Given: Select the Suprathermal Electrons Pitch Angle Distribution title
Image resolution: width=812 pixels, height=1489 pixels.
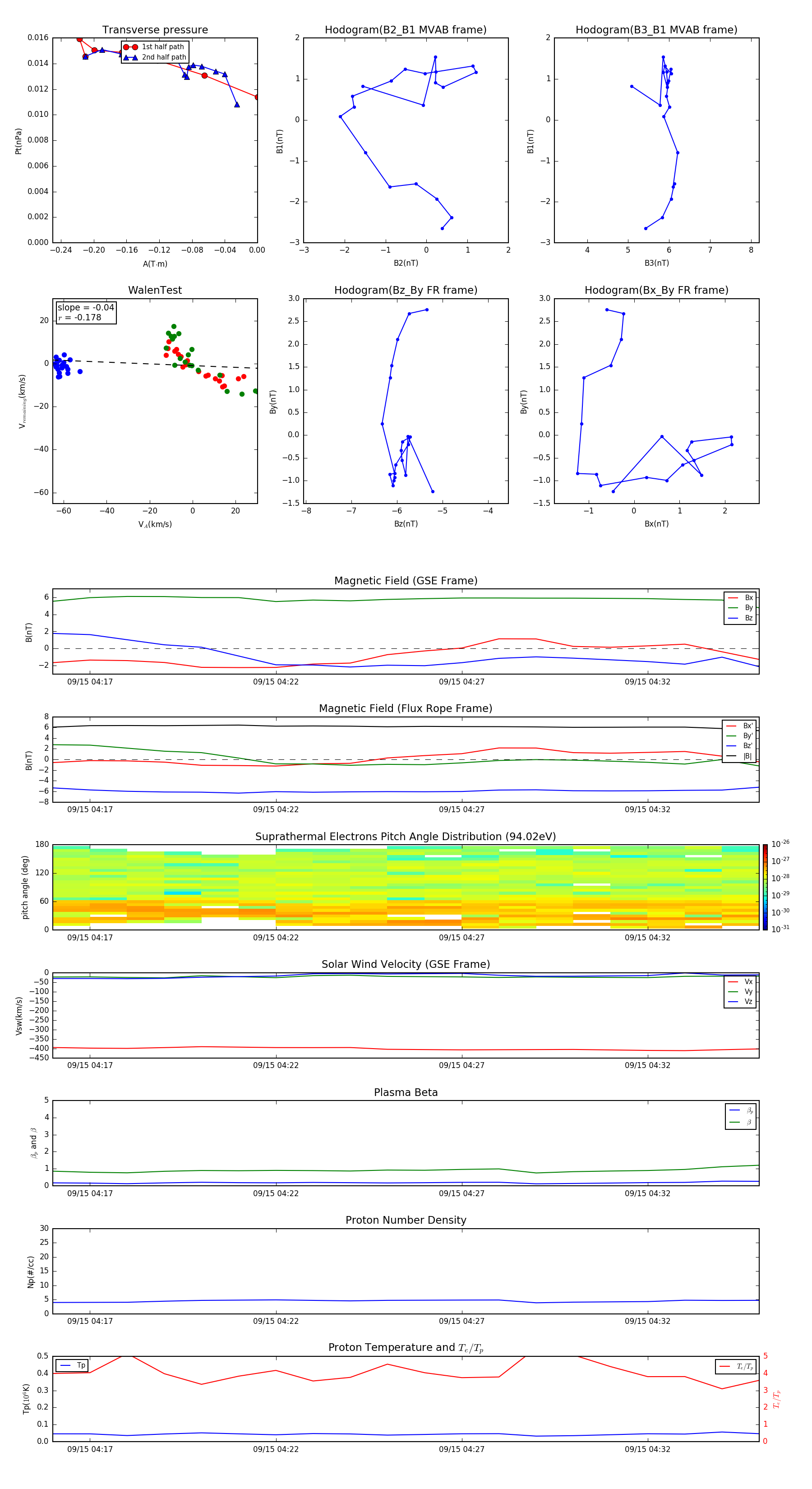Looking at the screenshot, I should coord(406,837).
